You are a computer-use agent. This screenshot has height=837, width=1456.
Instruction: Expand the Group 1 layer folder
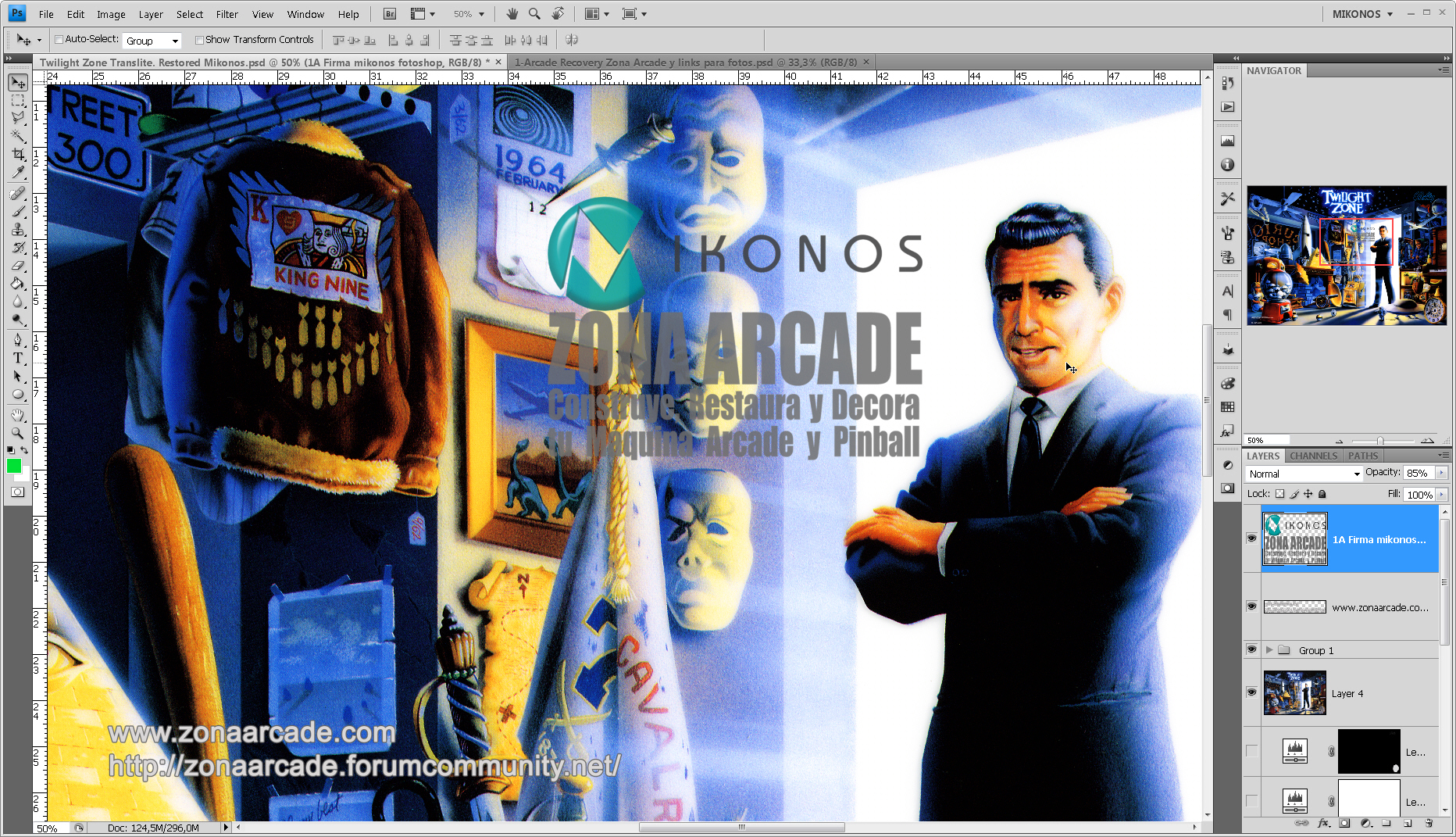tap(1269, 650)
